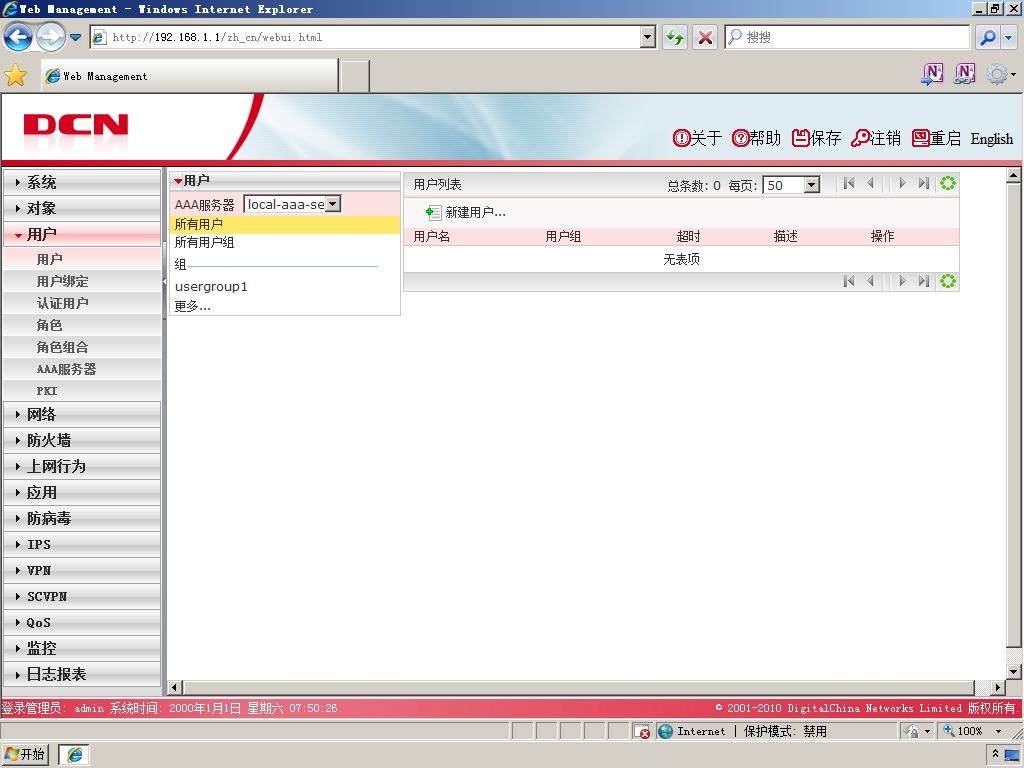1024x768 pixels.
Task: Expand 监控 menu section
Action: coord(82,648)
